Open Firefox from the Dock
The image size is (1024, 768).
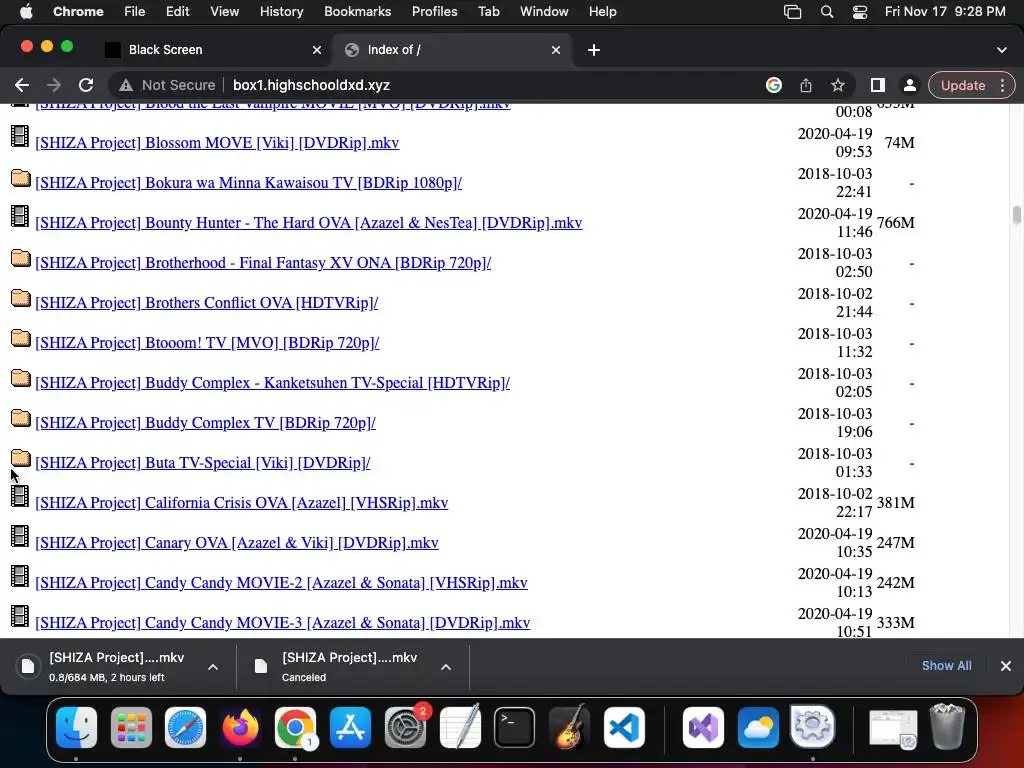(x=240, y=727)
